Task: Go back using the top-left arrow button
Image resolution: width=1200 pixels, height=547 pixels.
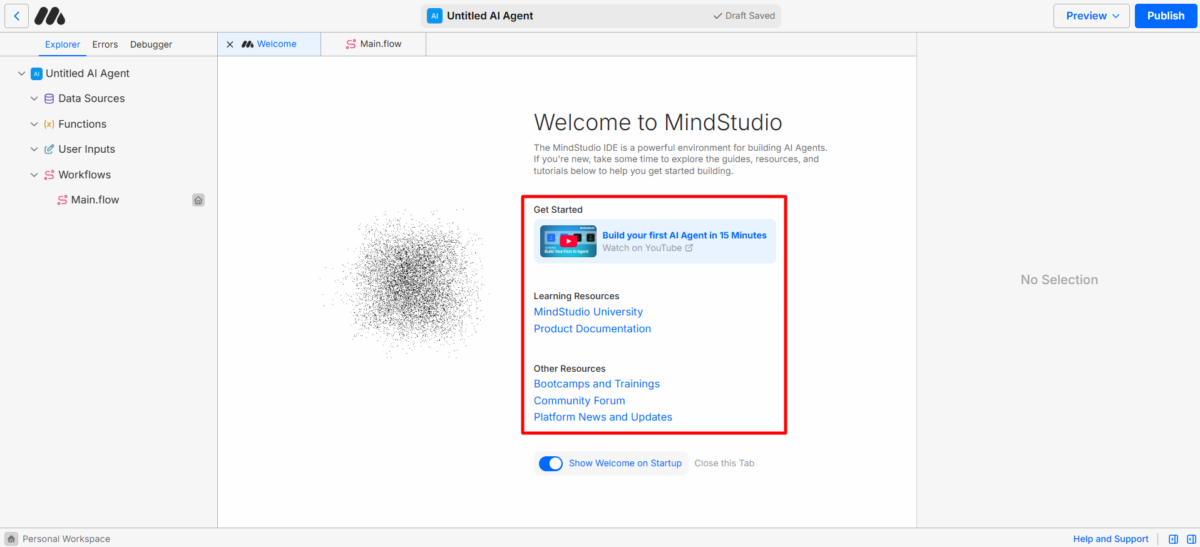Action: pos(16,16)
